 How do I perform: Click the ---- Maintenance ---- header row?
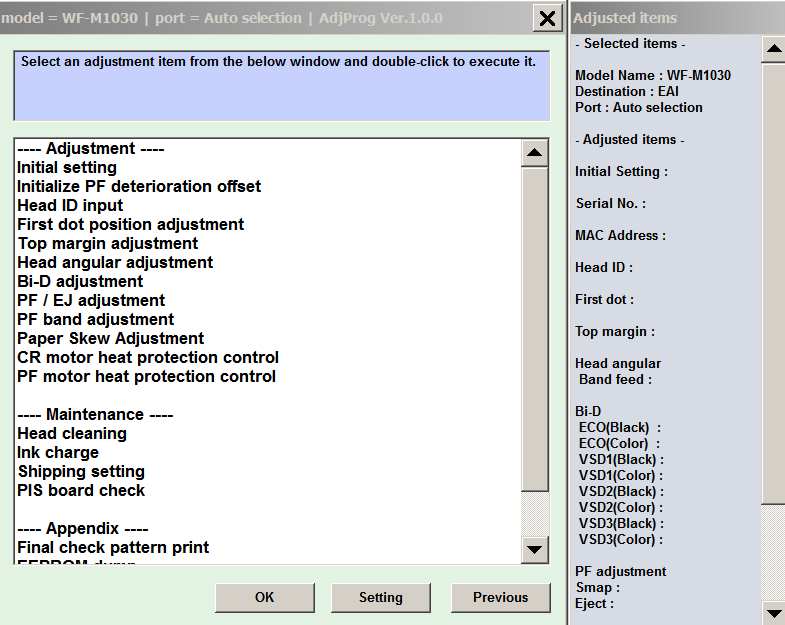(x=95, y=415)
